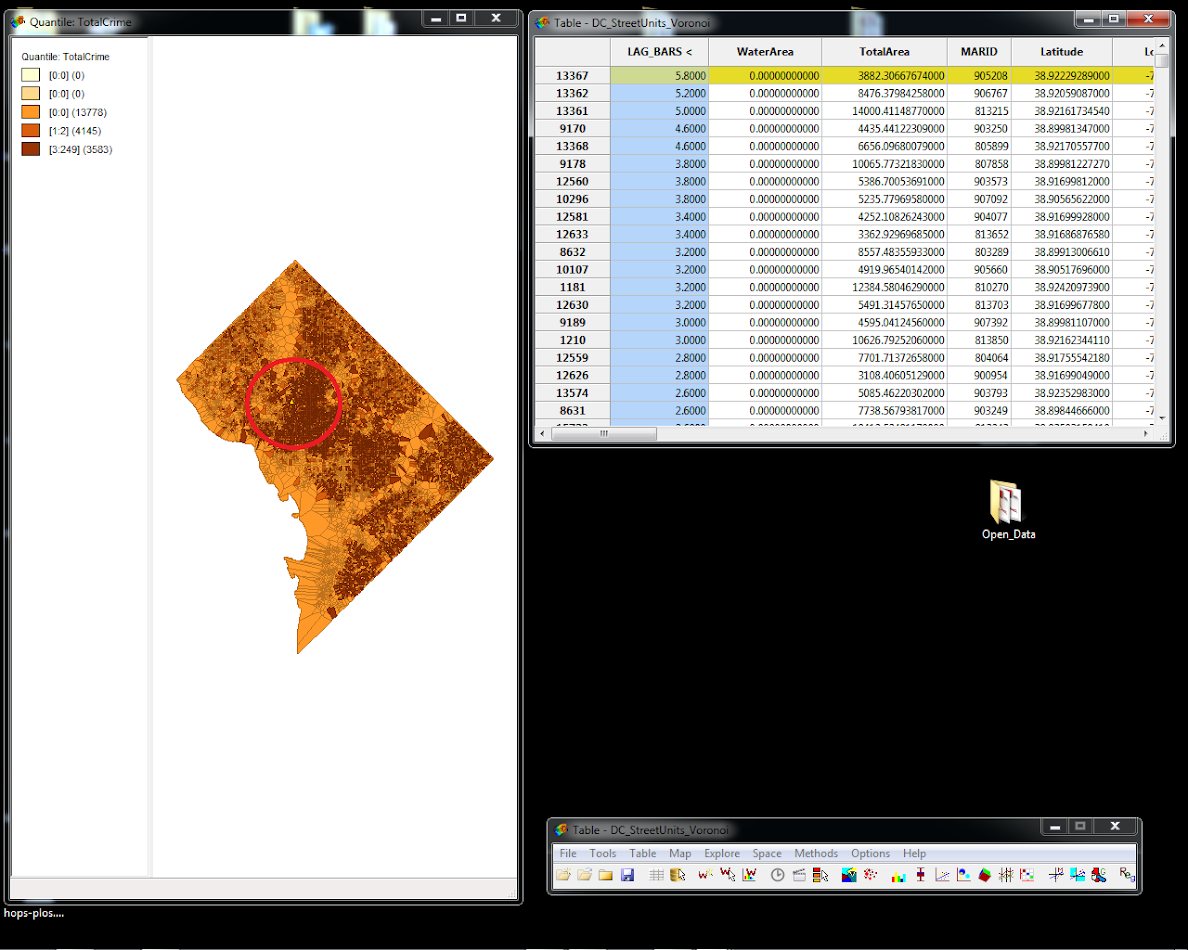Click the [3:249] (3583) dark legend swatch
The height and width of the screenshot is (950, 1188).
(x=30, y=149)
